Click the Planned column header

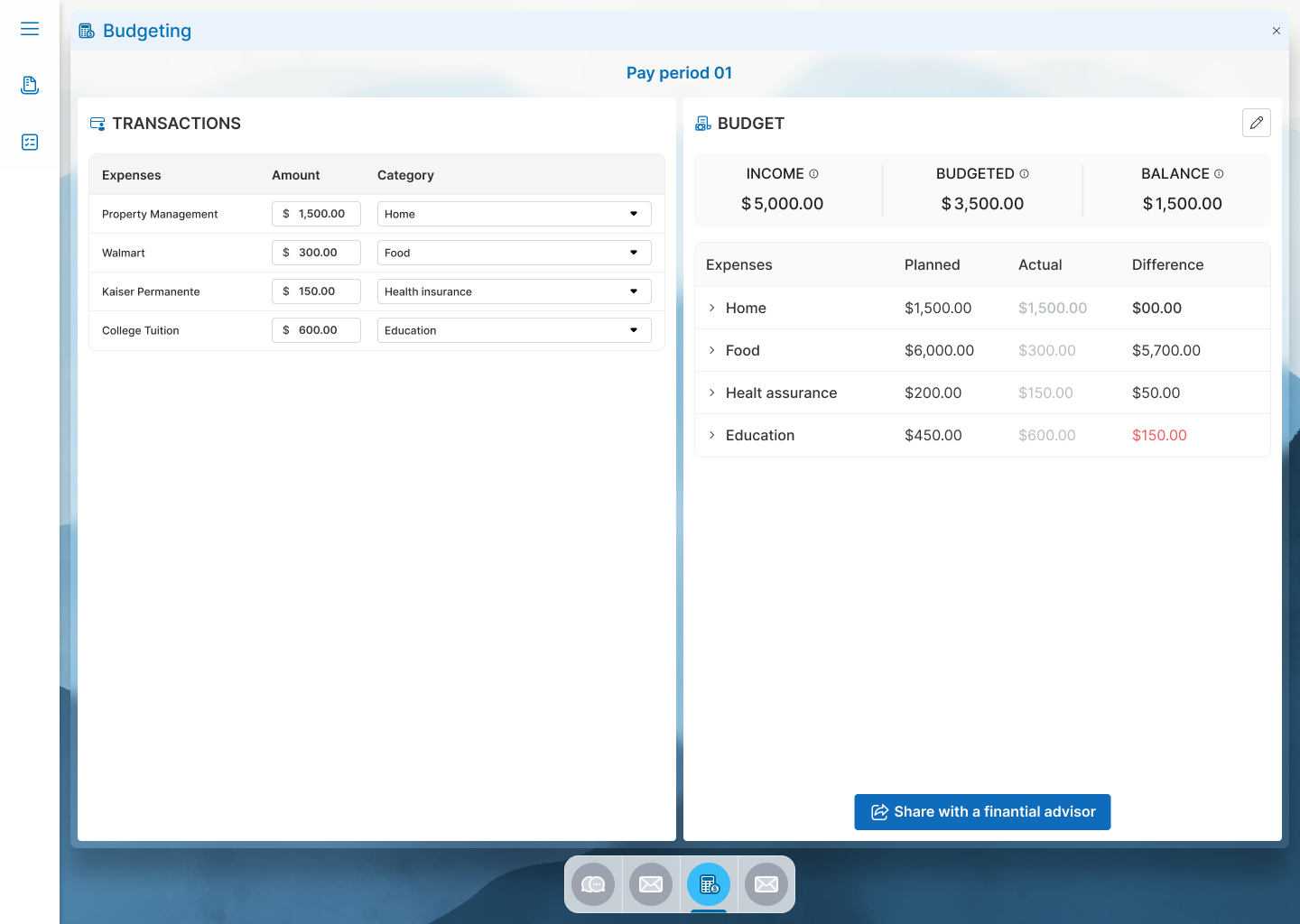[932, 264]
